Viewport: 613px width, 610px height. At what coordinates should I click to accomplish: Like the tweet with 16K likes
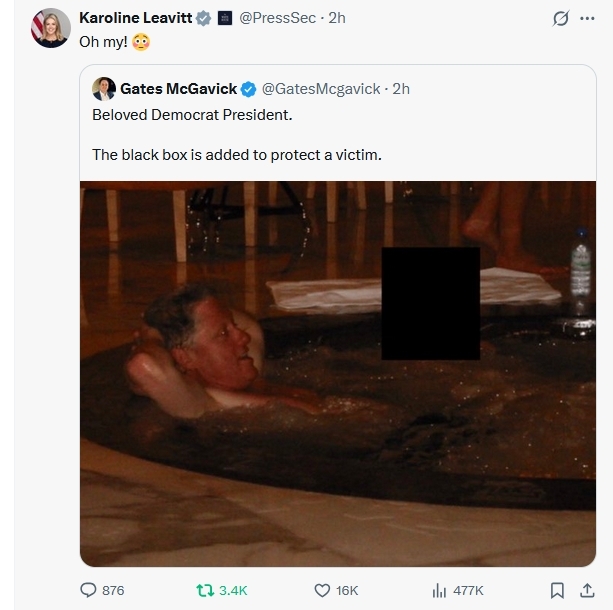click(323, 590)
